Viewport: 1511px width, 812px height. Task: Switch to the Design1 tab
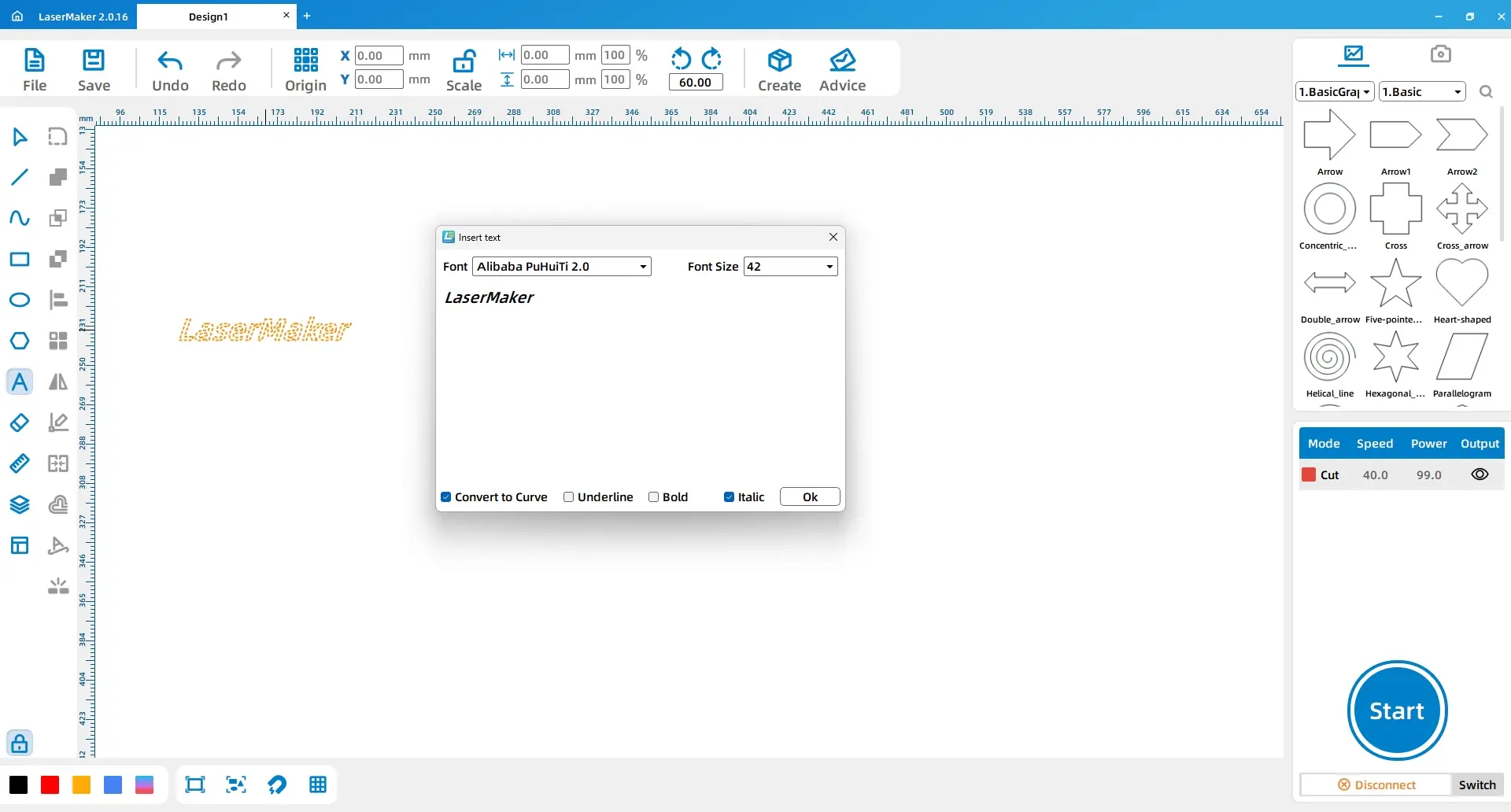click(208, 17)
